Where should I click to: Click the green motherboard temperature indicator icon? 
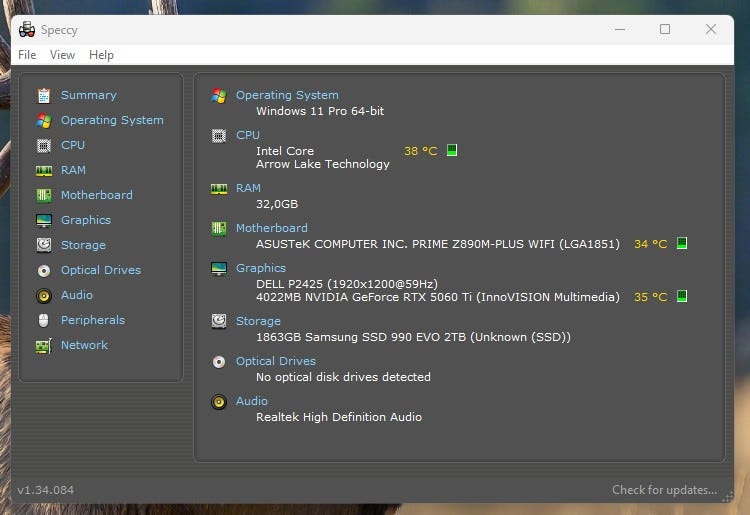(682, 243)
